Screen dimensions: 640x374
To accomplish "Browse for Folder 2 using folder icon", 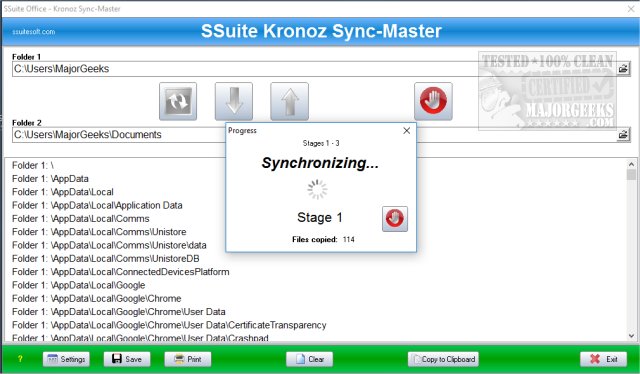I will coord(623,134).
